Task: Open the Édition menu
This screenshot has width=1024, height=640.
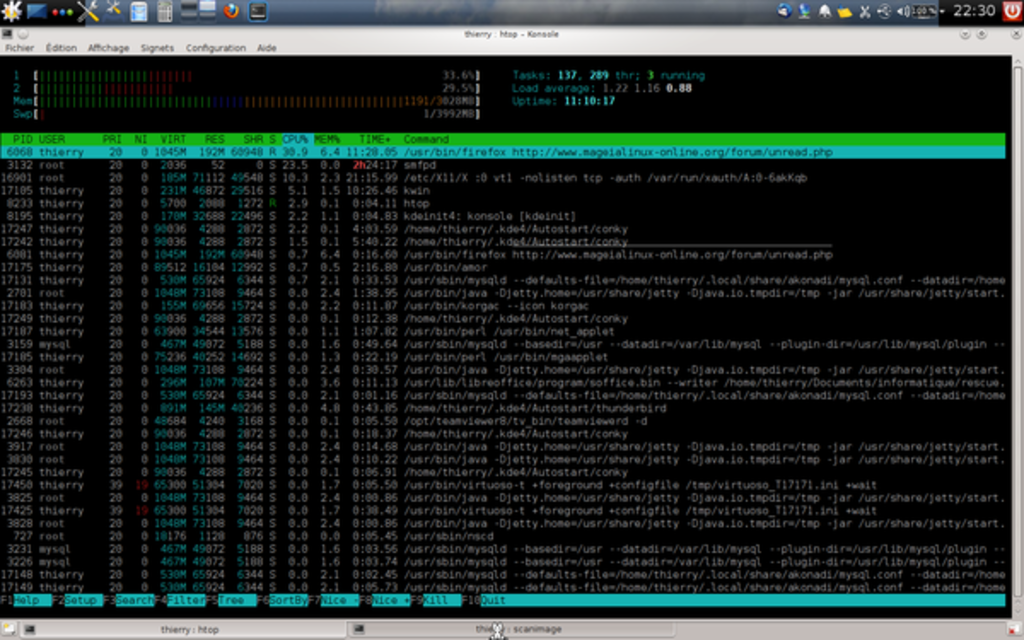Action: tap(61, 48)
